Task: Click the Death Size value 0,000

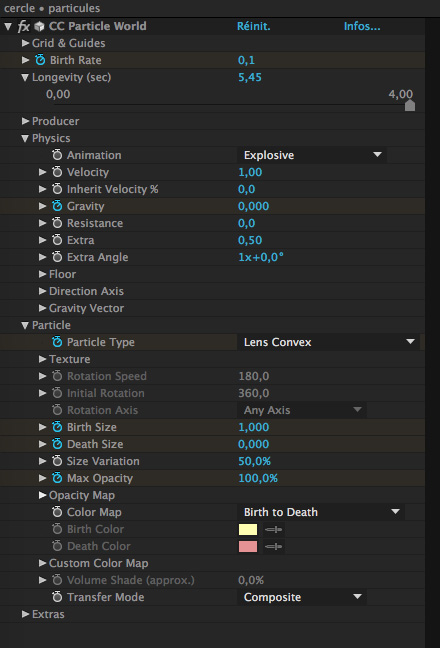Action: pyautogui.click(x=253, y=444)
